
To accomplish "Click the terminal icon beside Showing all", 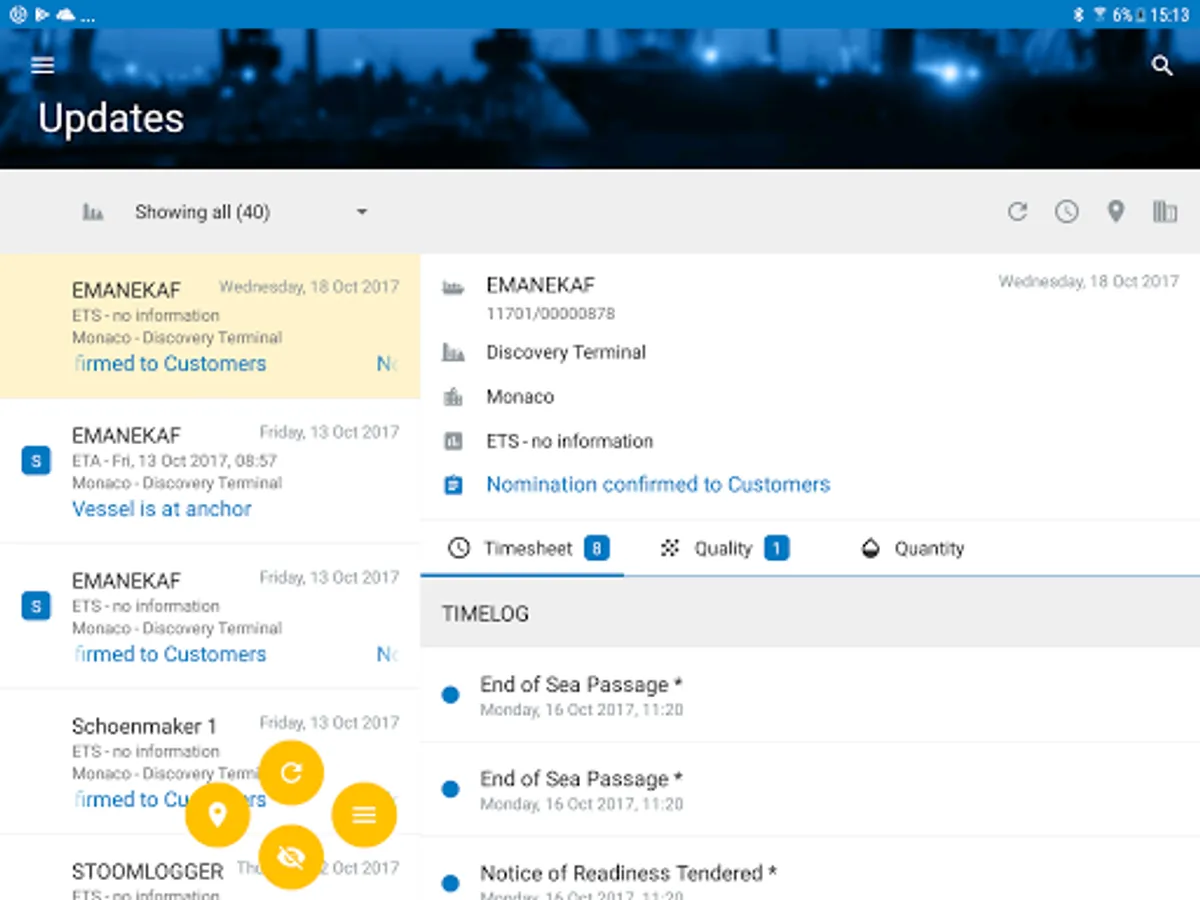I will click(x=93, y=212).
